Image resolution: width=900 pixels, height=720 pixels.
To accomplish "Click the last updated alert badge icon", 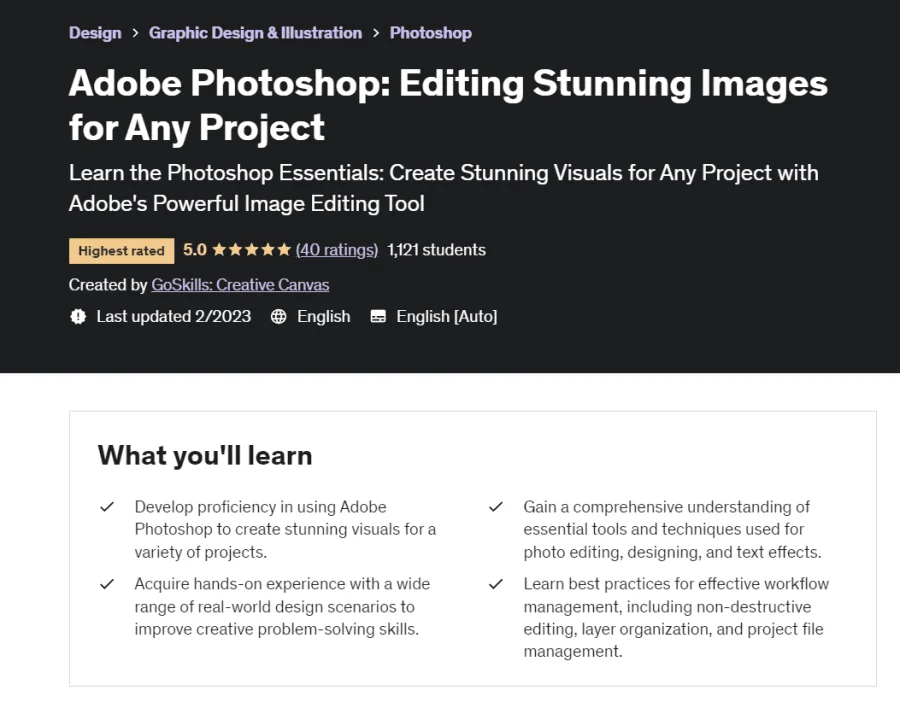I will tap(78, 316).
